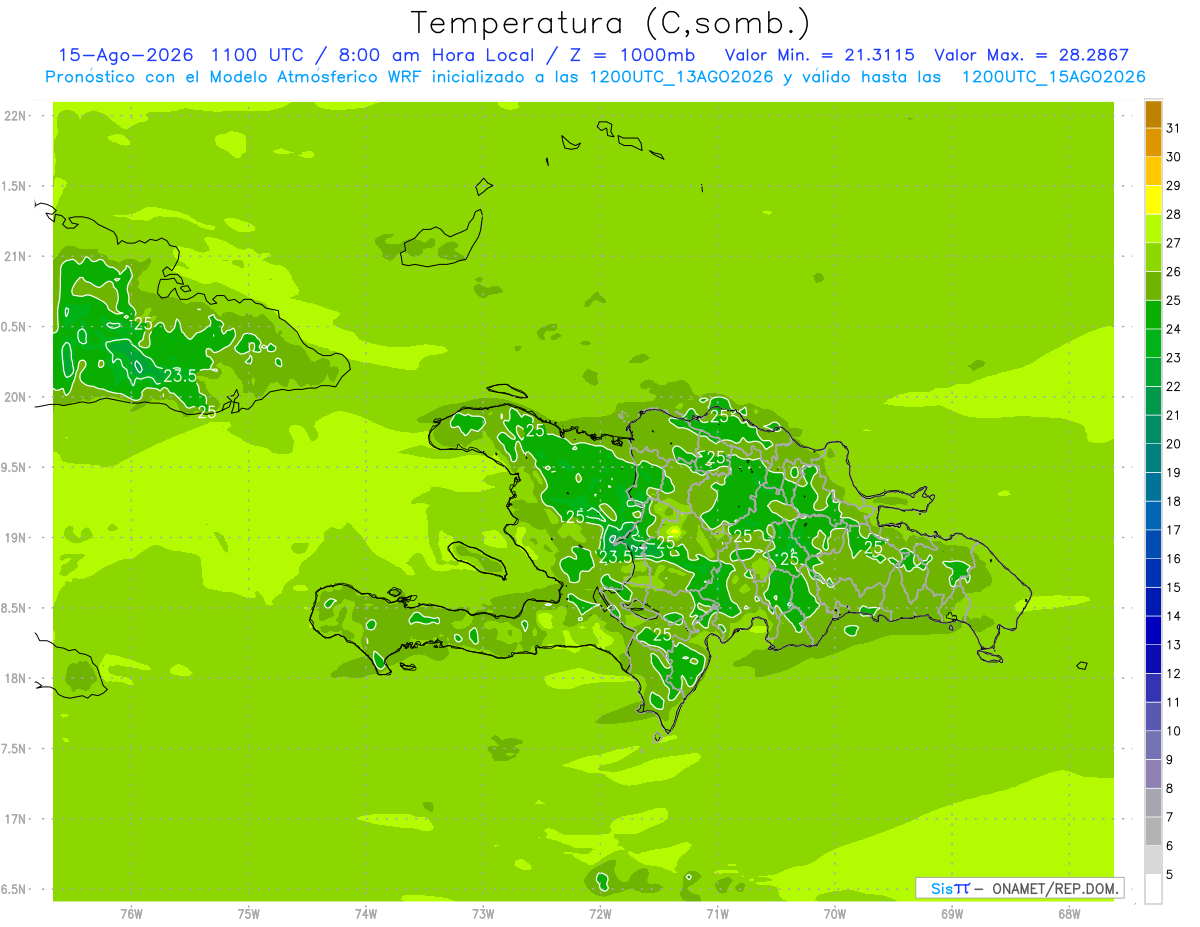Viewport: 1200px width, 927px height.
Task: Click the "75W" longitude axis label
Action: pos(248,913)
